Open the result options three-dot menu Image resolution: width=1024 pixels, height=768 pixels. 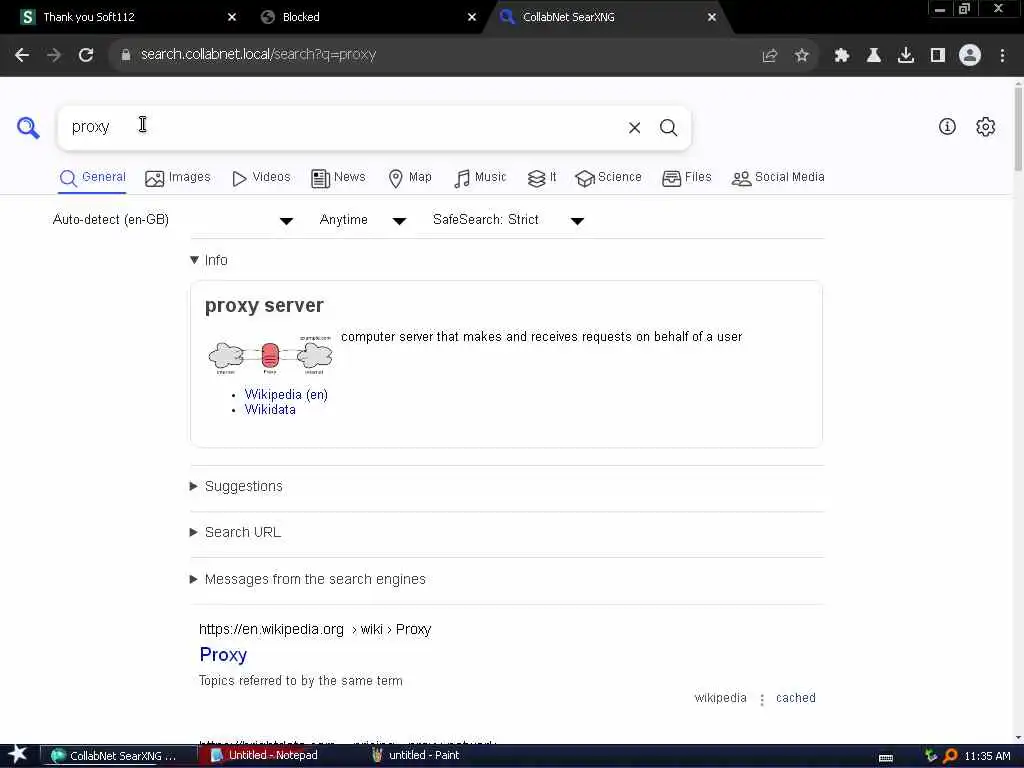[761, 699]
